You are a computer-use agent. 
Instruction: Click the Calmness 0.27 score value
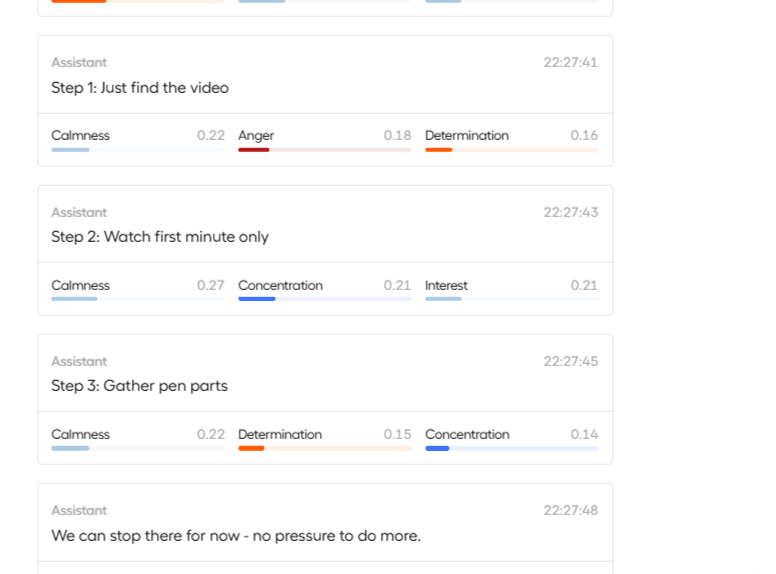210,286
